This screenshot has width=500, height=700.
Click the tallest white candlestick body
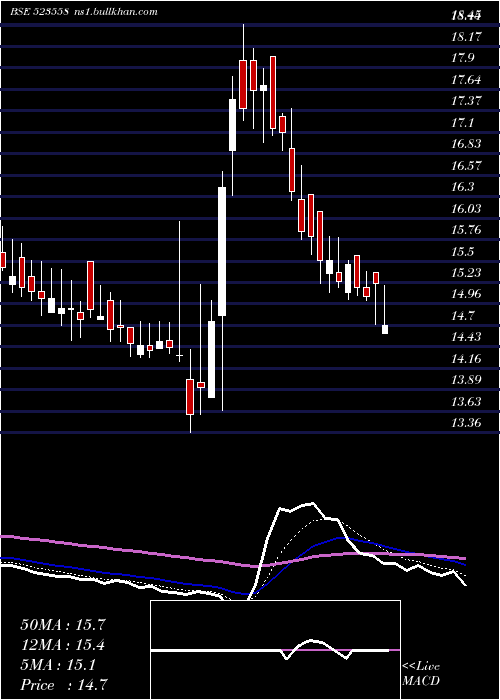click(222, 251)
